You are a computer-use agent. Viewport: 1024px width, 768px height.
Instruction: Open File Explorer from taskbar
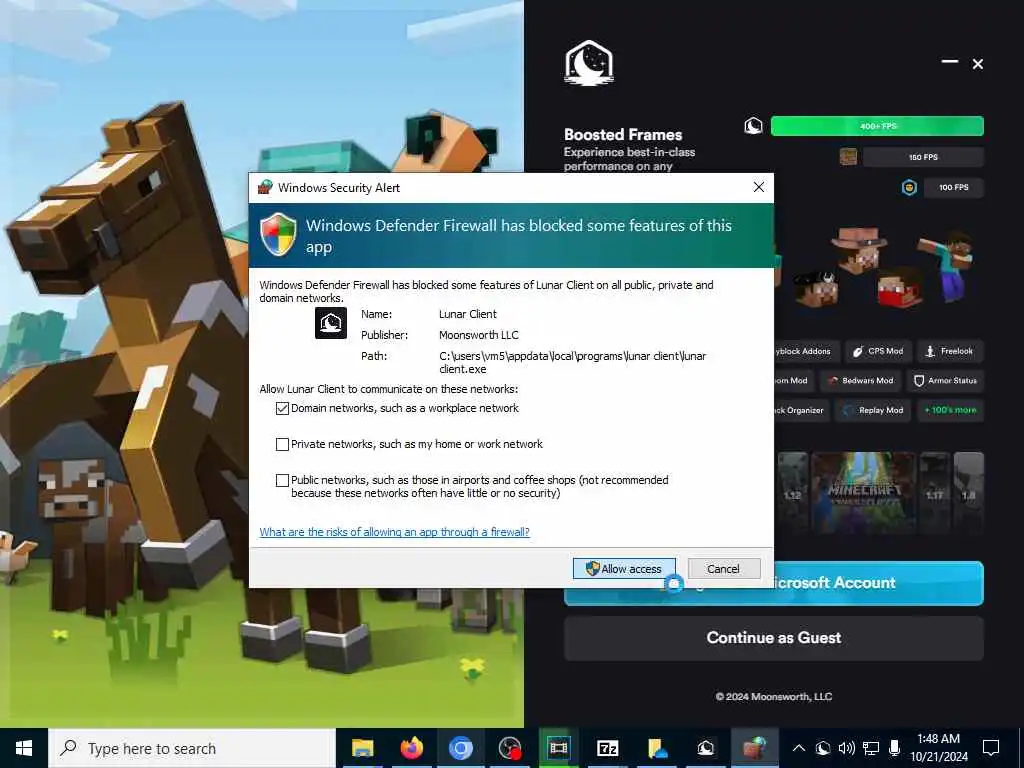[x=362, y=748]
